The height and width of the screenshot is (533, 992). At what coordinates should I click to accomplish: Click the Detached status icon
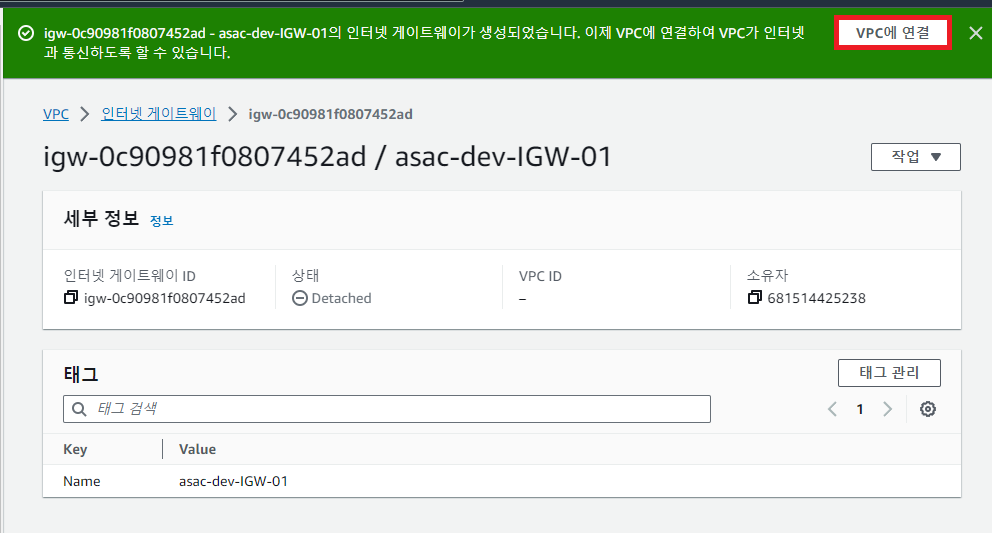pos(300,298)
